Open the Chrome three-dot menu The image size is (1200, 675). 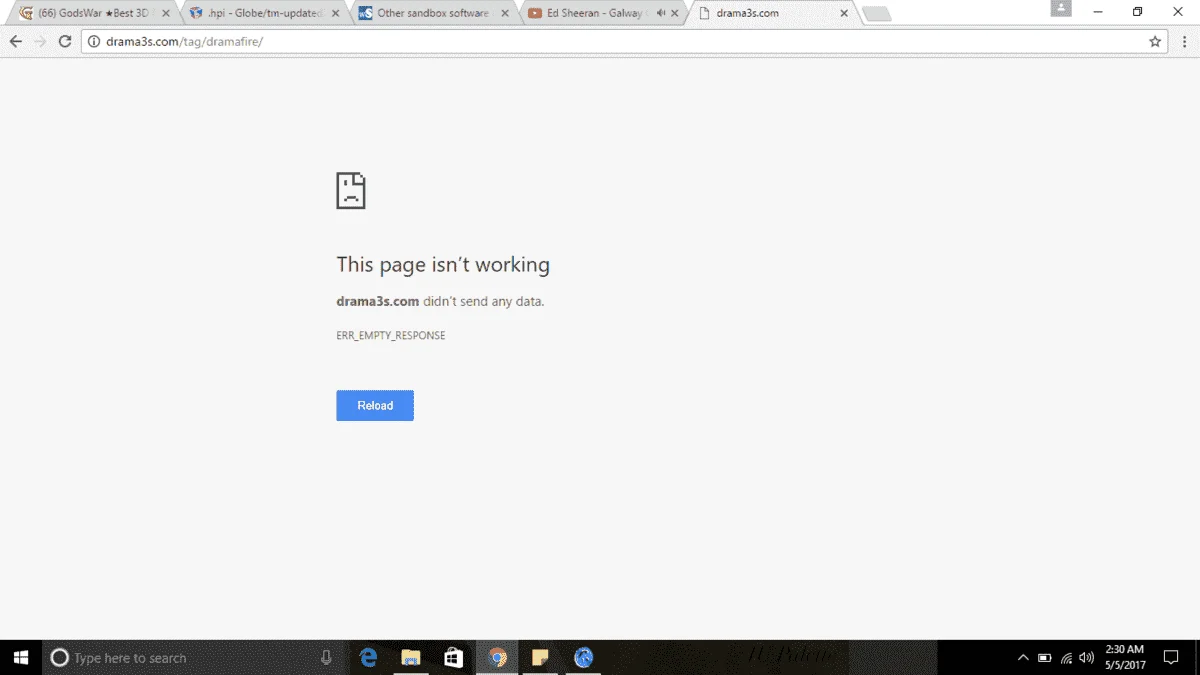click(x=1184, y=42)
